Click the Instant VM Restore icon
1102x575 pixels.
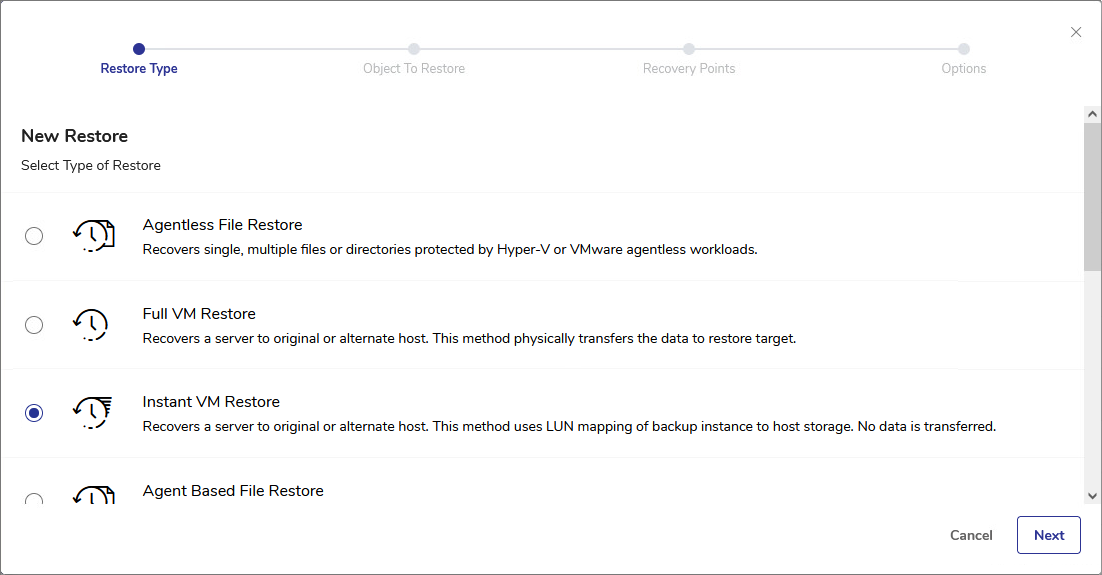tap(92, 413)
